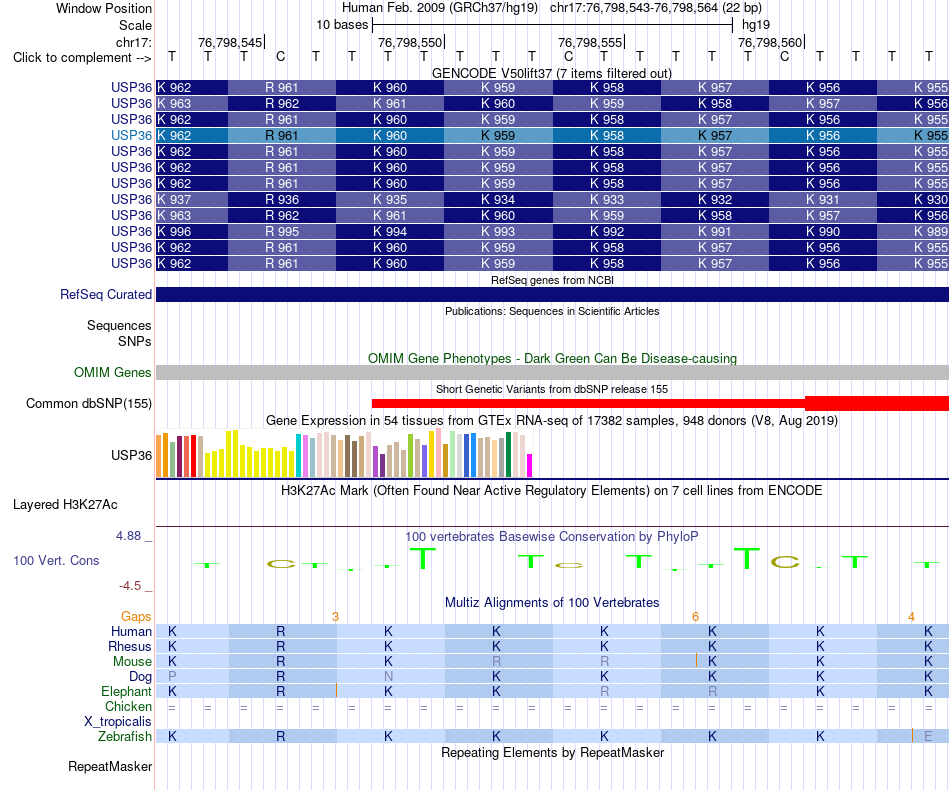Select the Rhesus species label
Viewport: 950px width, 790px height.
[x=130, y=646]
